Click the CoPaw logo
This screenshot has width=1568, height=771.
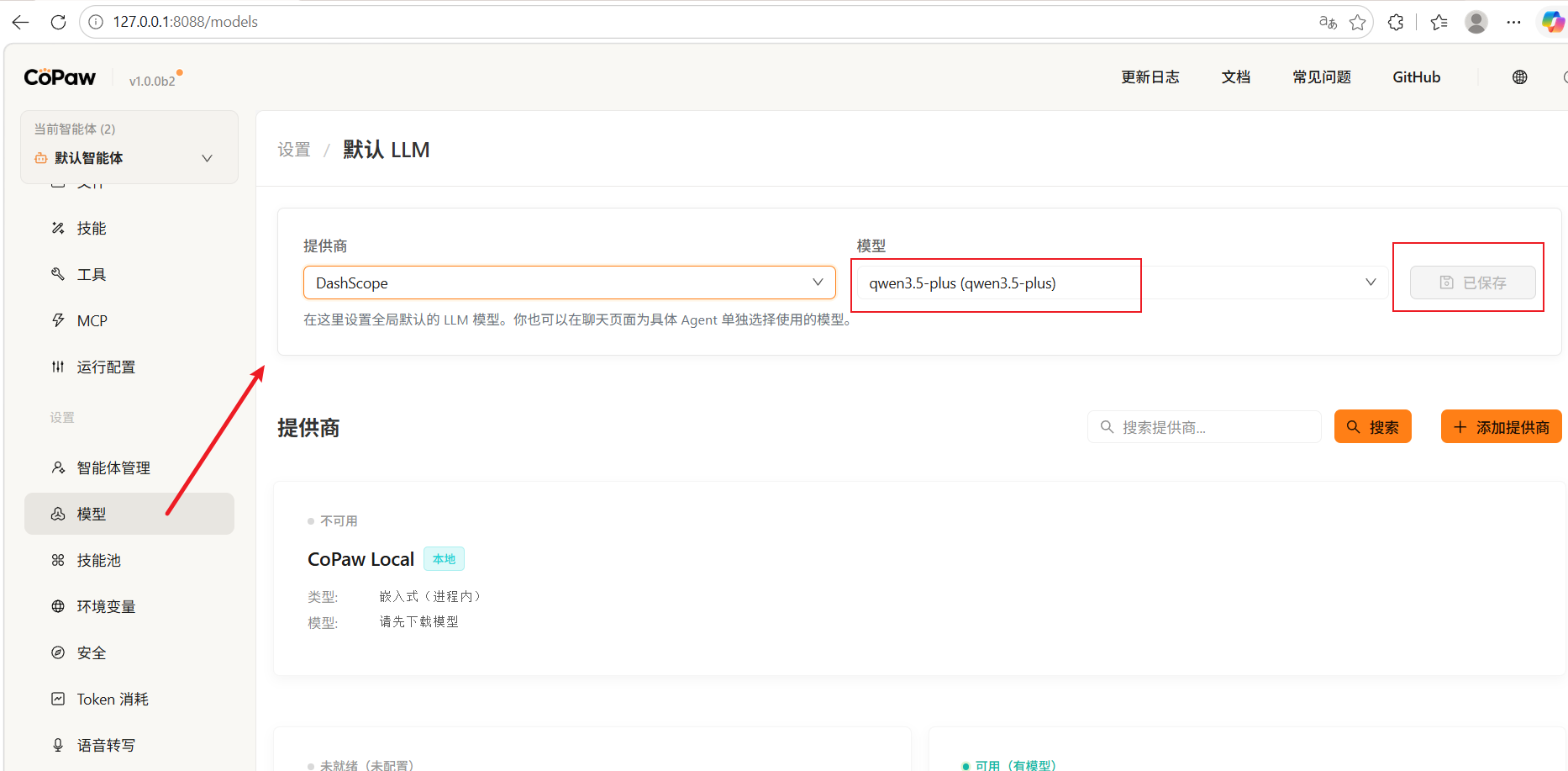60,77
